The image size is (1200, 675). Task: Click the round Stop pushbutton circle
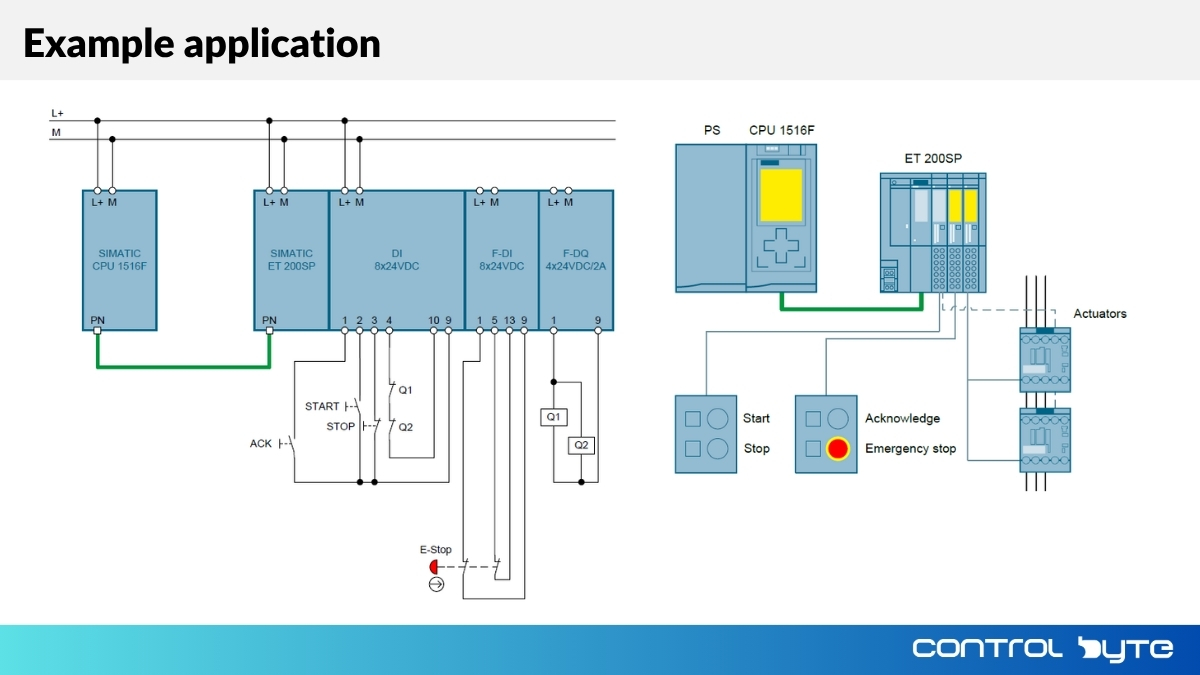click(717, 449)
